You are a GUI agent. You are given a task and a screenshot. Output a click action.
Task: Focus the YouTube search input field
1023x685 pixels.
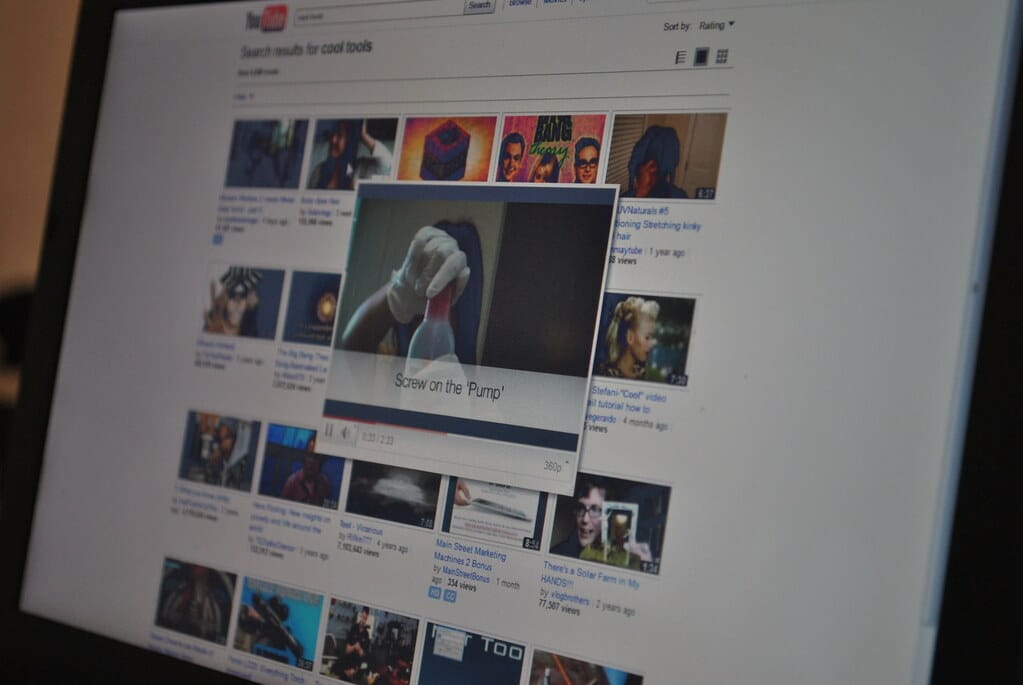[x=378, y=14]
